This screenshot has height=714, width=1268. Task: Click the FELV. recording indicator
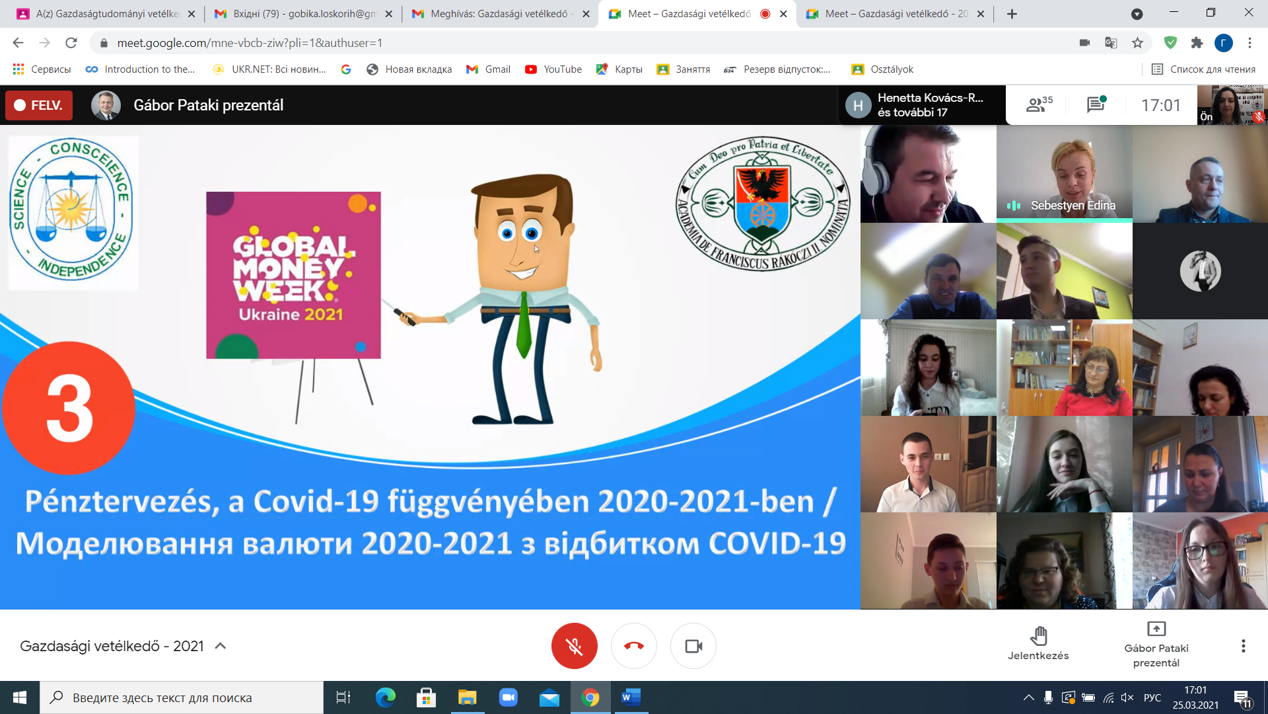pos(39,105)
